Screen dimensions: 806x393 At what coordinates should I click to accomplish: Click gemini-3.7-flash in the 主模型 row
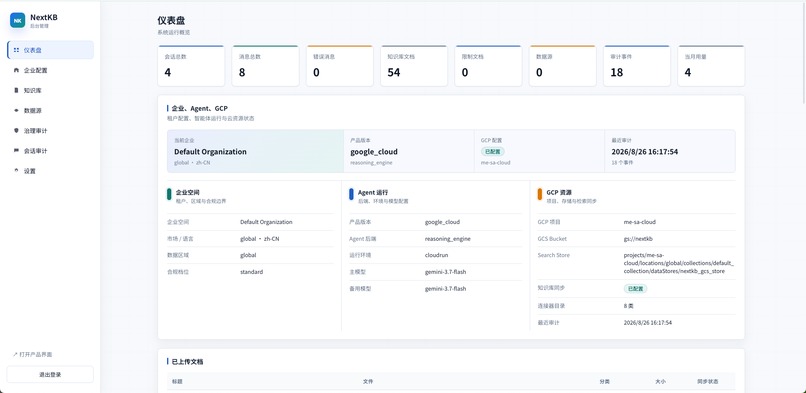click(x=445, y=272)
